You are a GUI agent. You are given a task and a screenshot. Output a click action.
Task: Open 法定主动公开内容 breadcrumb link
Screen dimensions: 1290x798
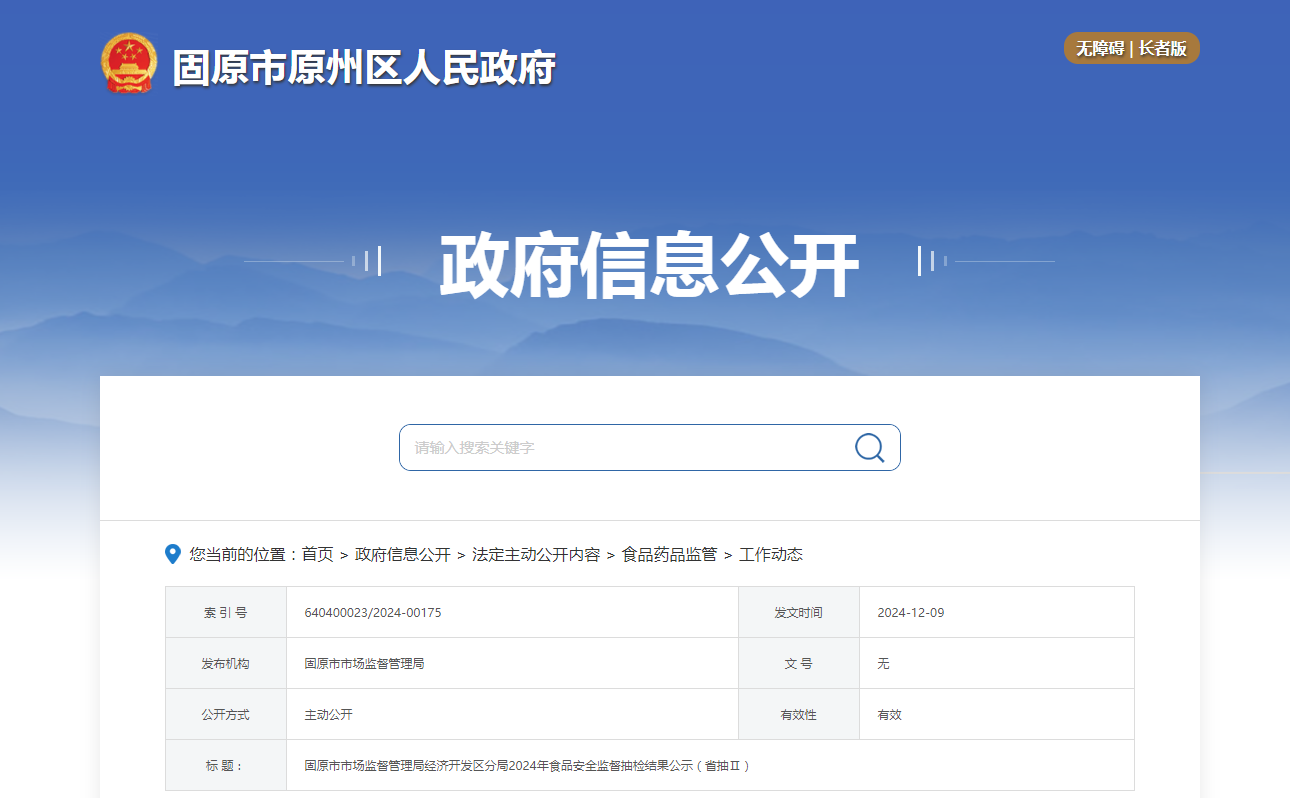pyautogui.click(x=536, y=554)
